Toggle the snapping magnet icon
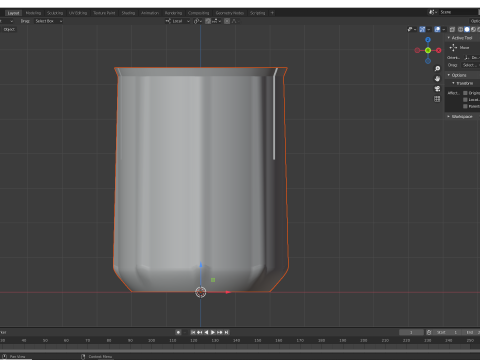The height and width of the screenshot is (360, 480). [208, 21]
